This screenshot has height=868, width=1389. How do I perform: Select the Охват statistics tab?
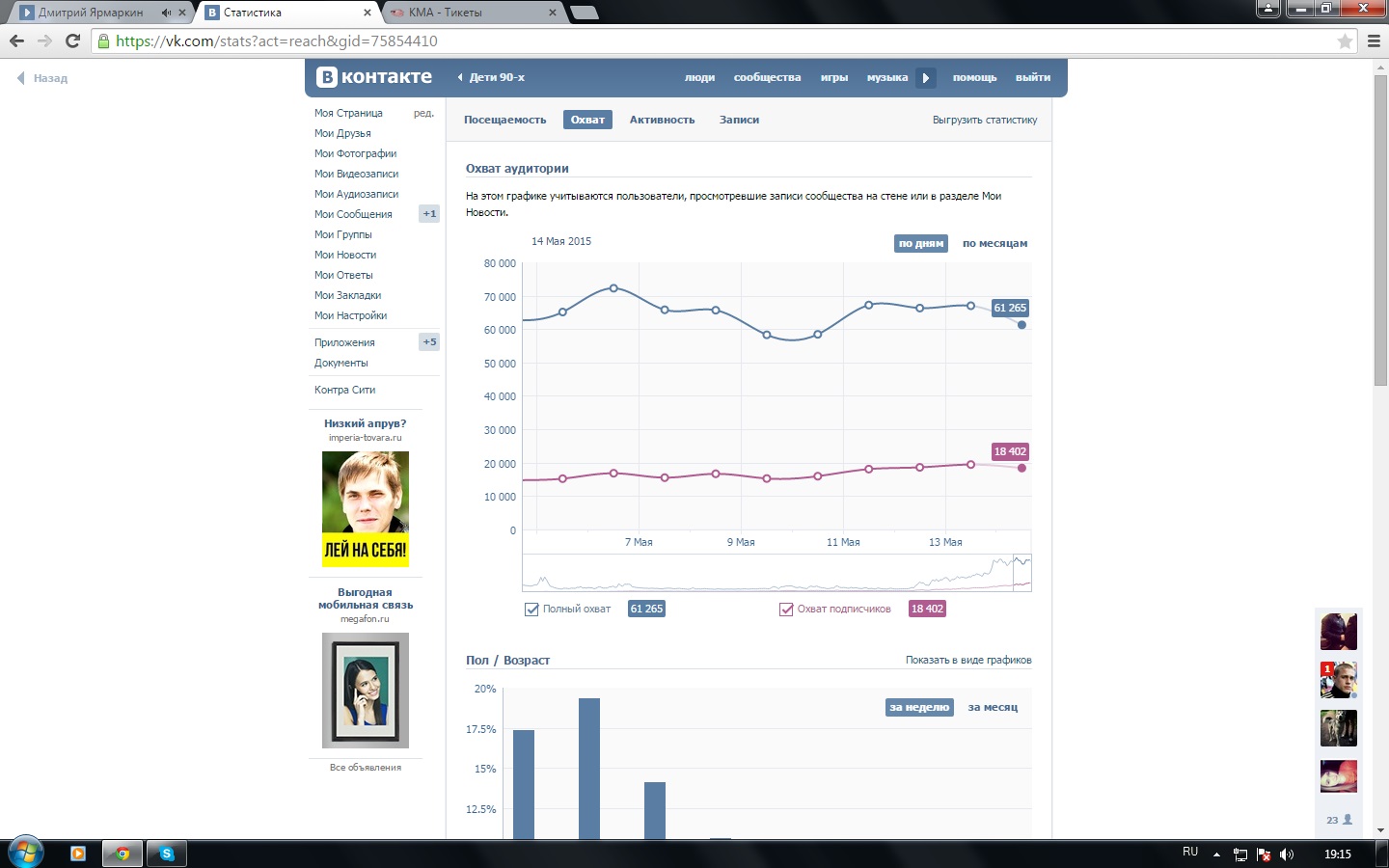pos(587,121)
